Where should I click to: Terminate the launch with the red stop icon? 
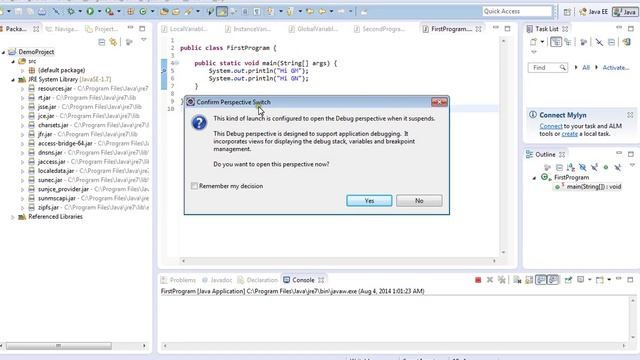point(478,280)
